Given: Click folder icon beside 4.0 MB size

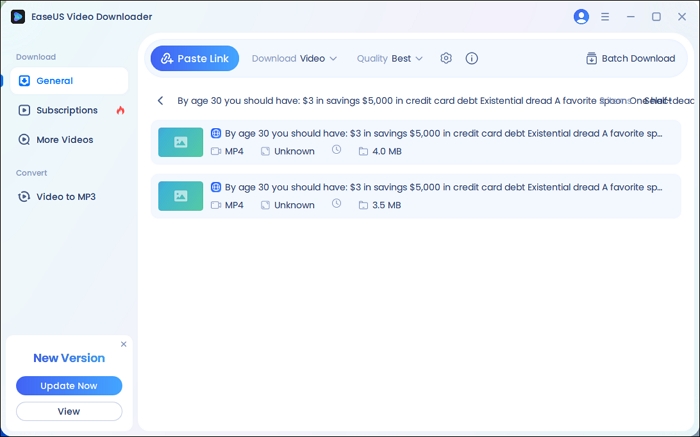Looking at the screenshot, I should tap(363, 152).
